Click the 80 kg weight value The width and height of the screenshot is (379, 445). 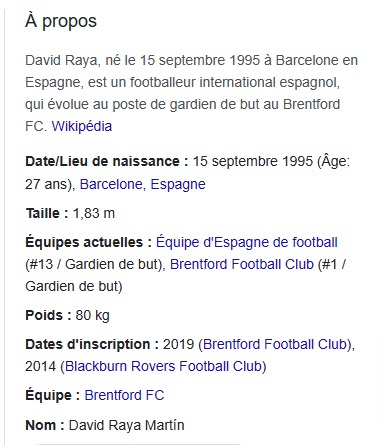(x=92, y=316)
